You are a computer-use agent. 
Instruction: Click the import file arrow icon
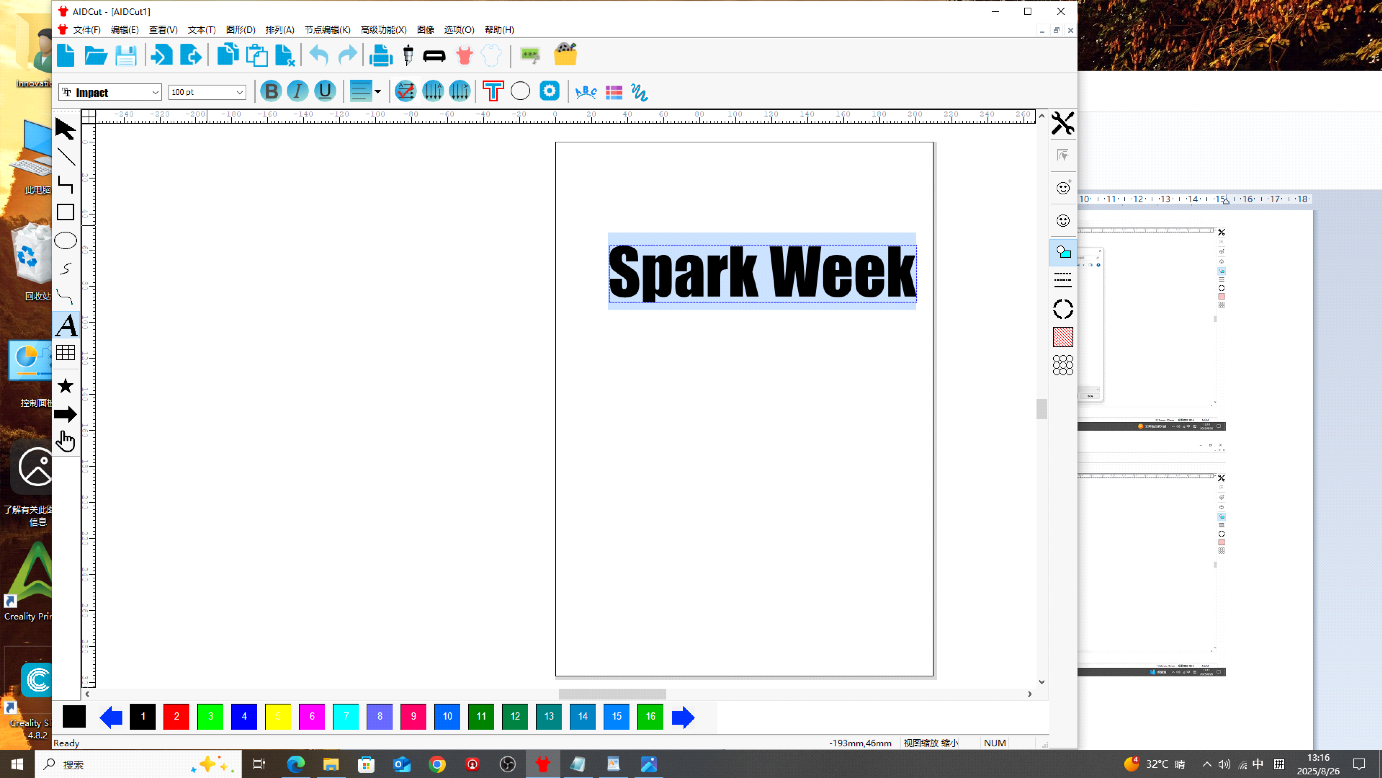click(161, 55)
